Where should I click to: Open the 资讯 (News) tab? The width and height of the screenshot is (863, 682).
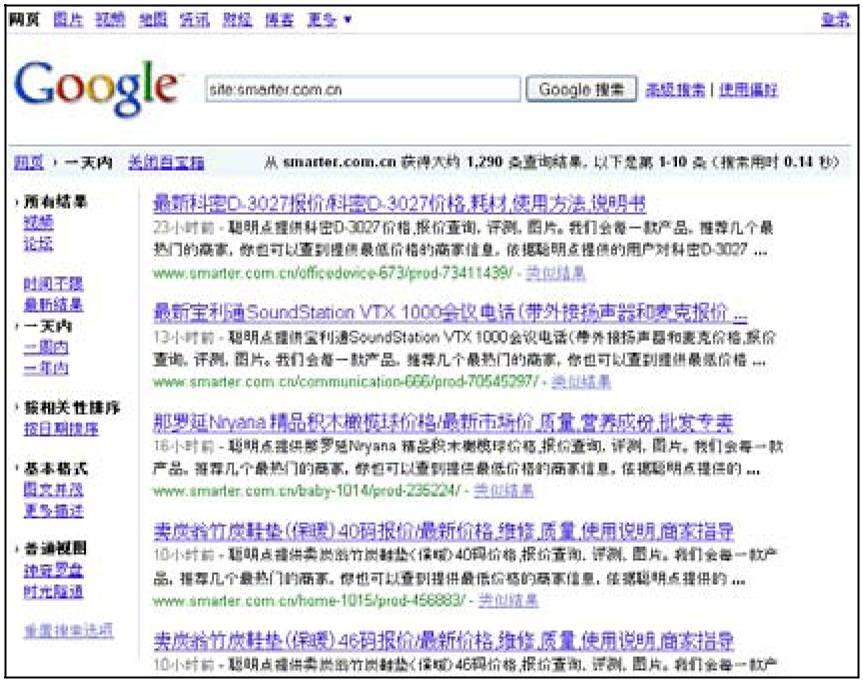tap(195, 20)
